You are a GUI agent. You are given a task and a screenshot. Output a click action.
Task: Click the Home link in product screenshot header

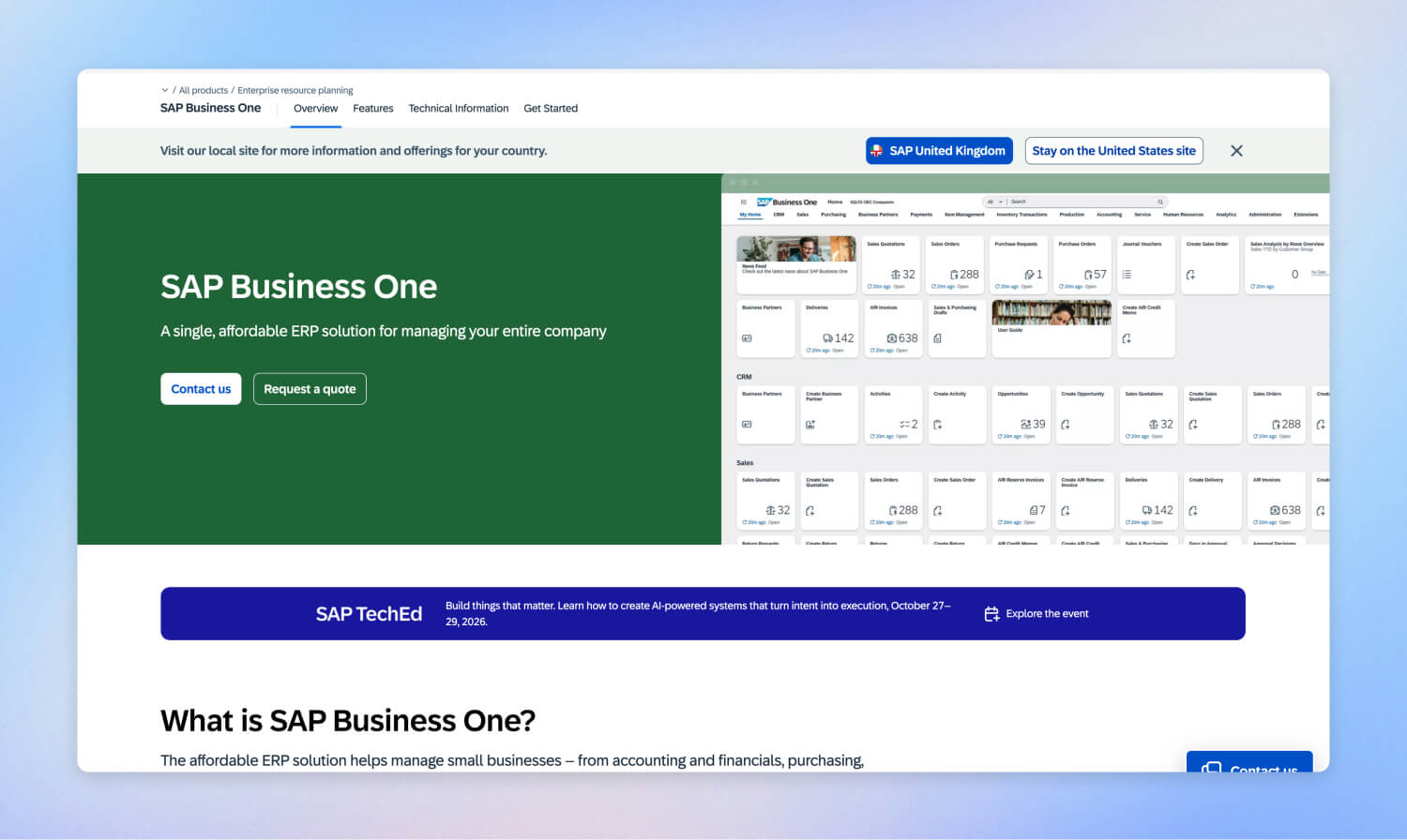835,202
